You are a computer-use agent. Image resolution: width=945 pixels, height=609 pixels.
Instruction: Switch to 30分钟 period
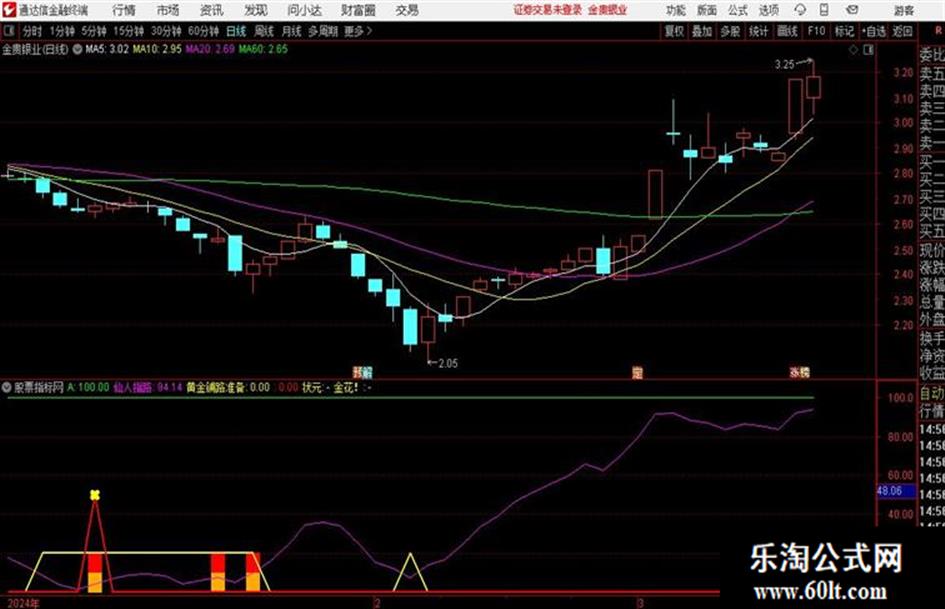pos(166,31)
